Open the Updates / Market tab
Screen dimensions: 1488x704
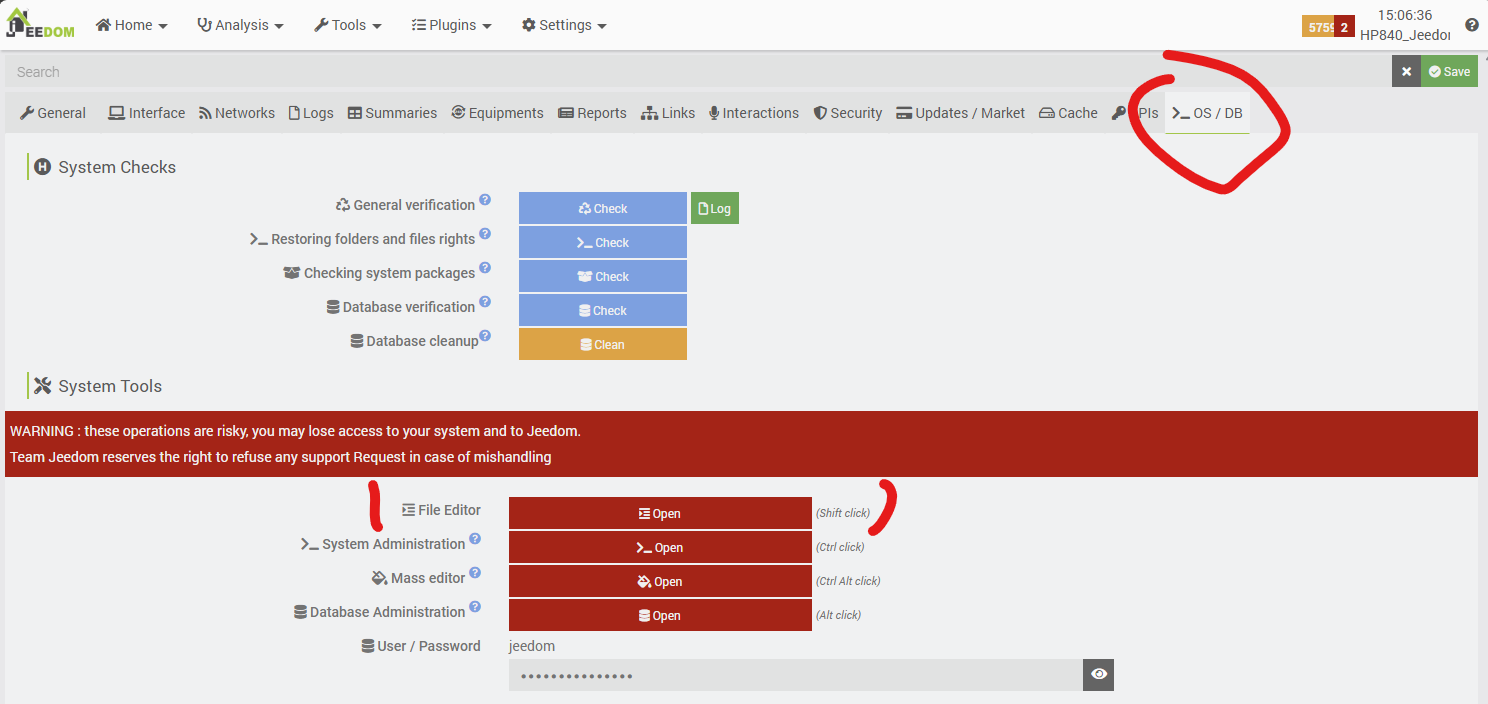point(960,113)
